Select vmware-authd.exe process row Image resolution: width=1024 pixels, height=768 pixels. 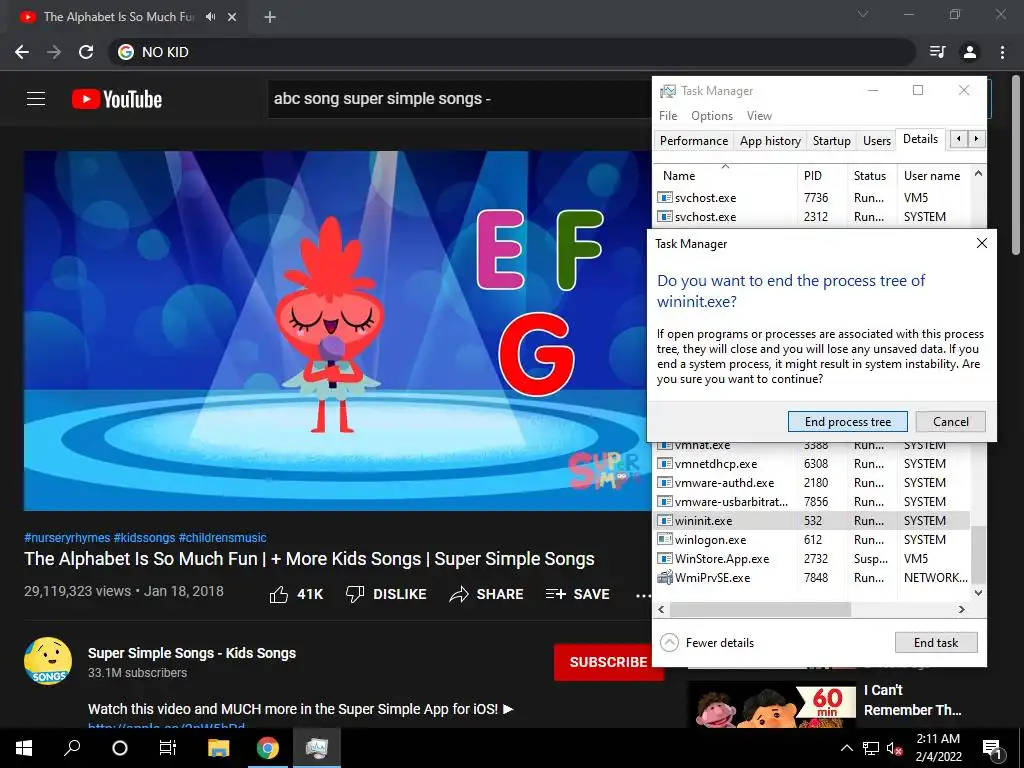click(x=813, y=483)
